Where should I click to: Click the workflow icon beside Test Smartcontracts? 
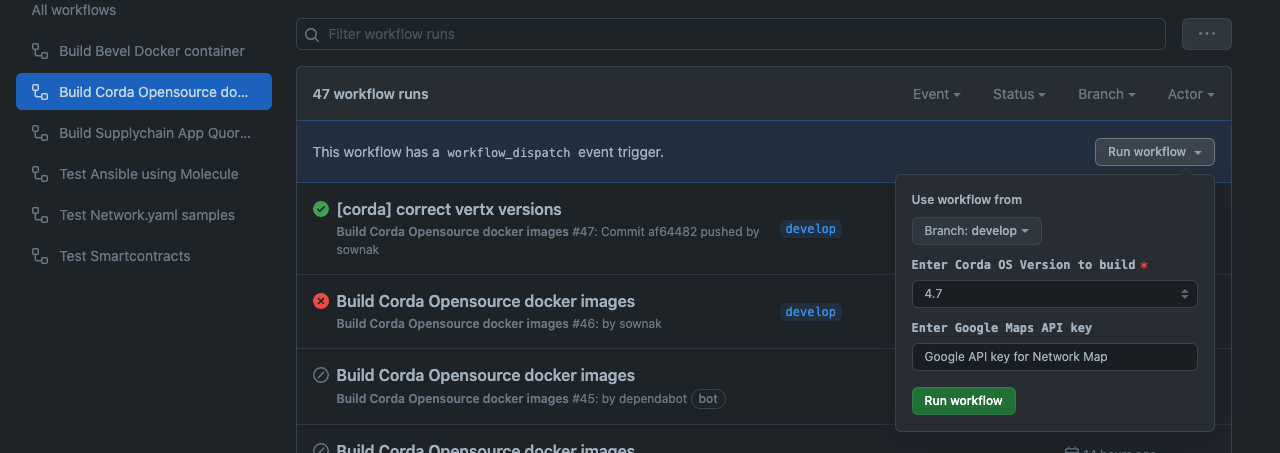(x=40, y=256)
